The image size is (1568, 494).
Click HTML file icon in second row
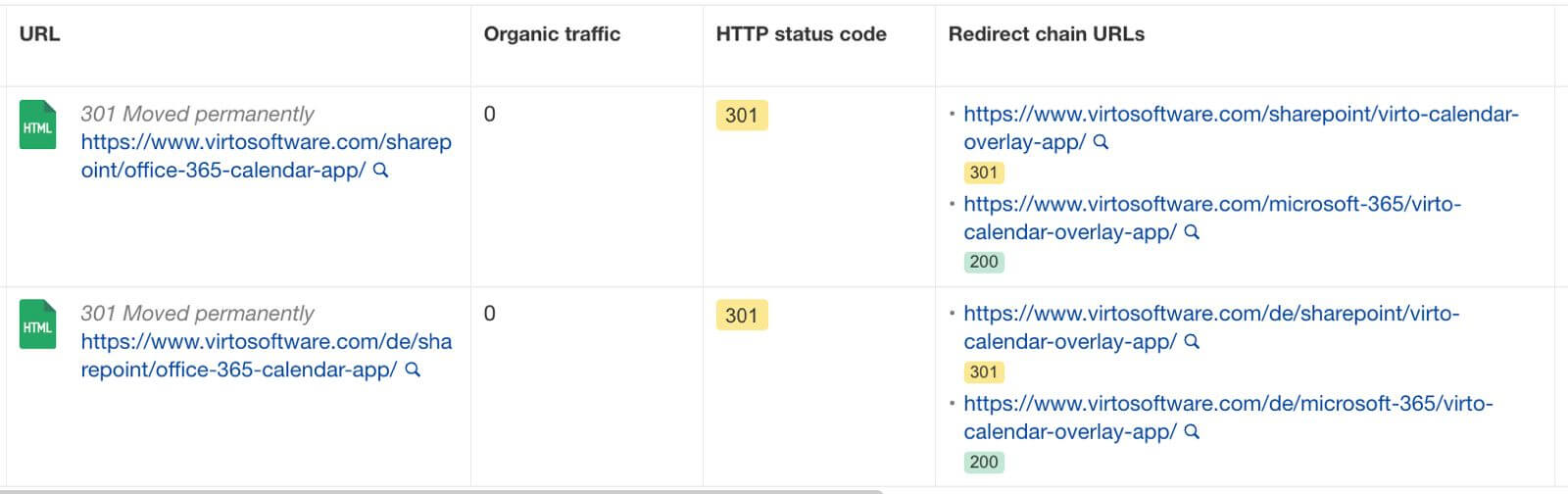tap(38, 325)
